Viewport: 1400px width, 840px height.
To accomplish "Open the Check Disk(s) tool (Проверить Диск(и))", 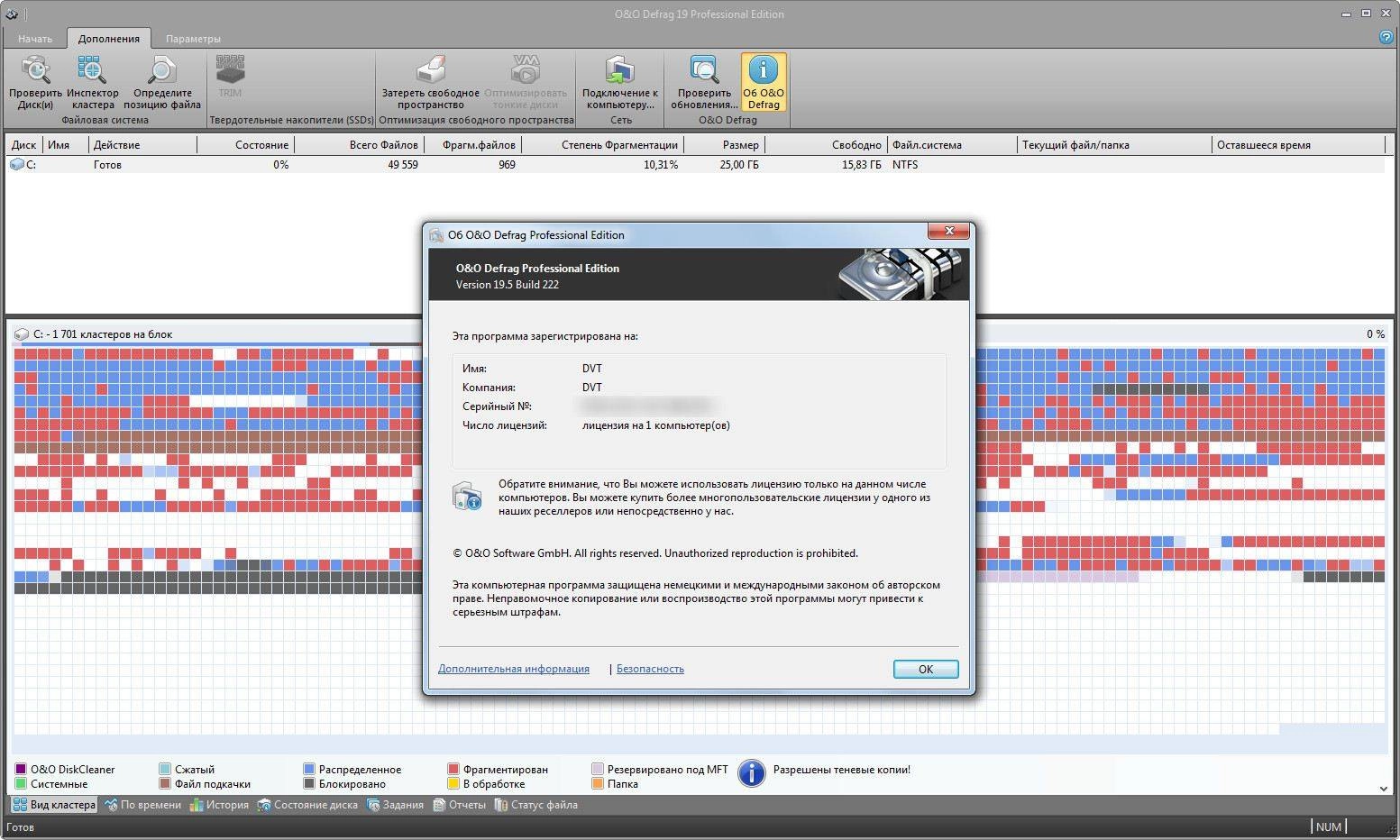I will click(x=35, y=82).
